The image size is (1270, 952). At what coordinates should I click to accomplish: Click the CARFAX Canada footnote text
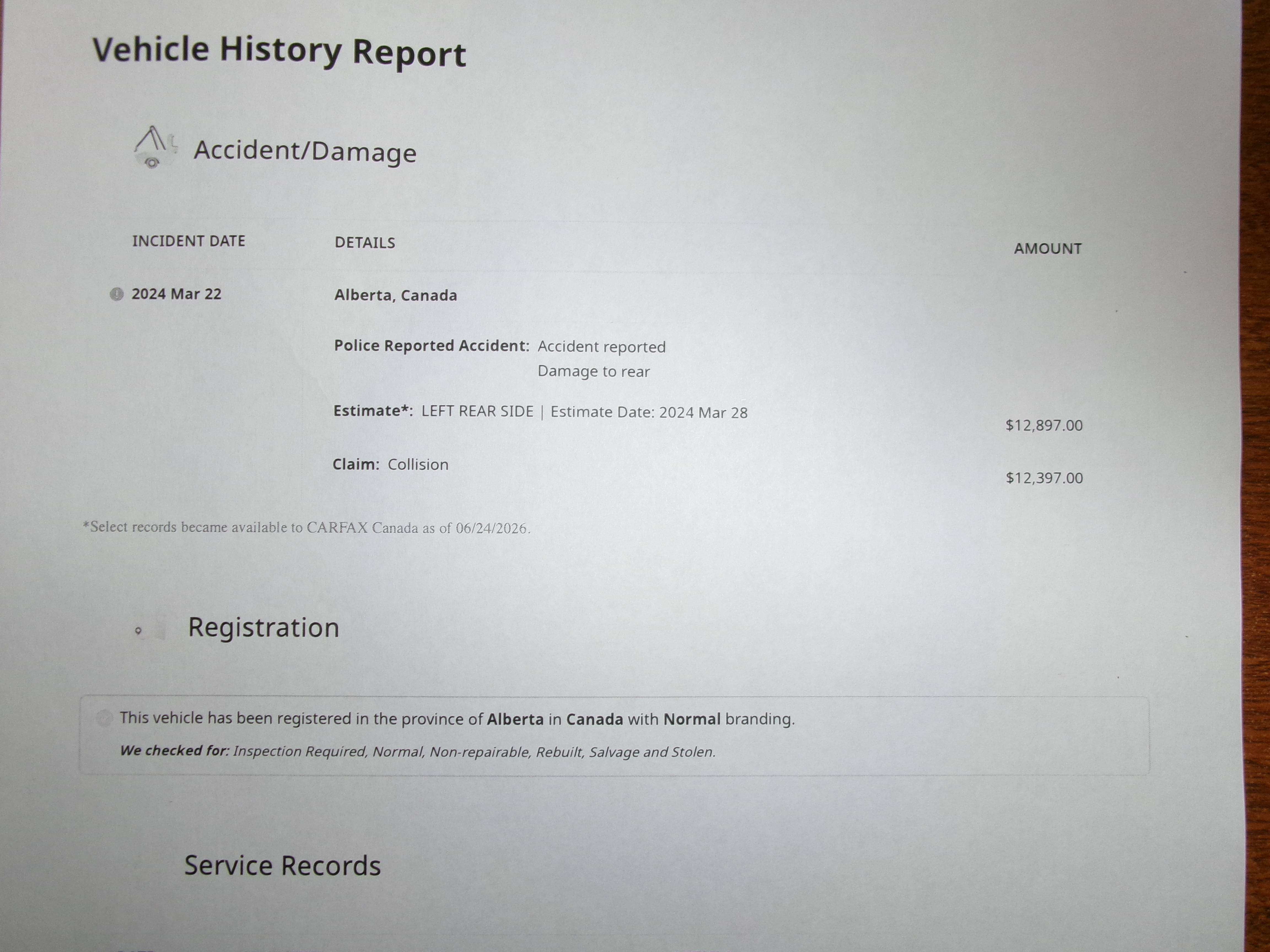tap(306, 527)
